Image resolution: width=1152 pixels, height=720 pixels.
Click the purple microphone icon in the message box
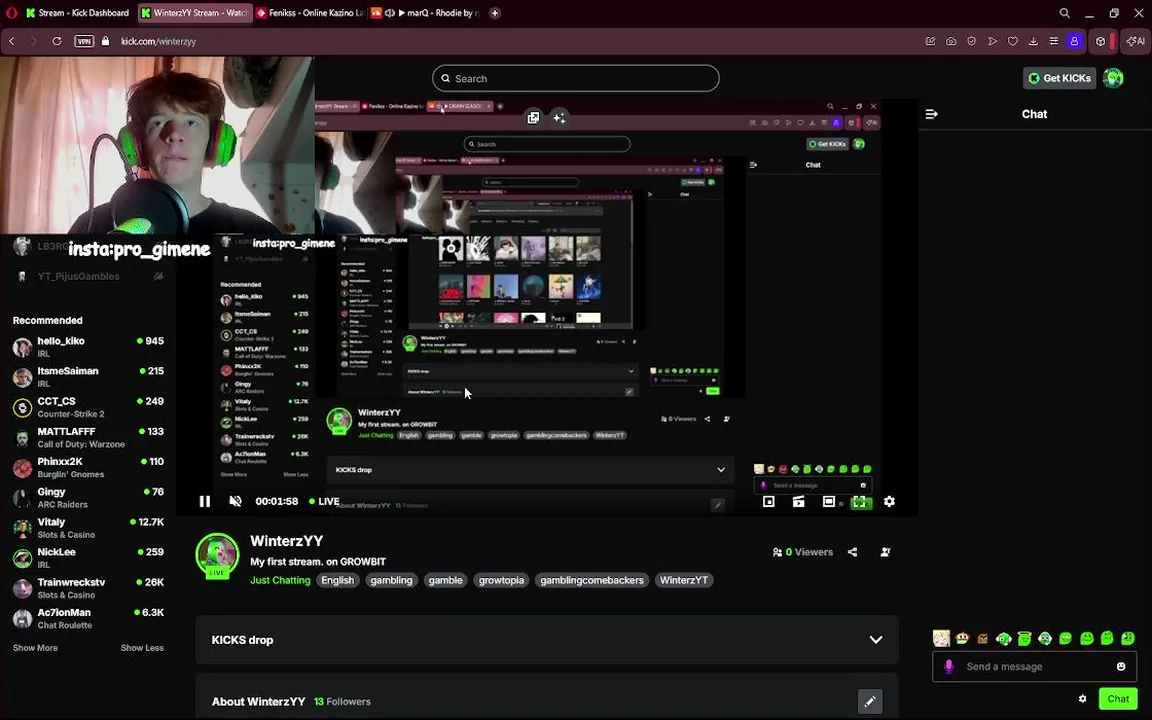coord(949,666)
